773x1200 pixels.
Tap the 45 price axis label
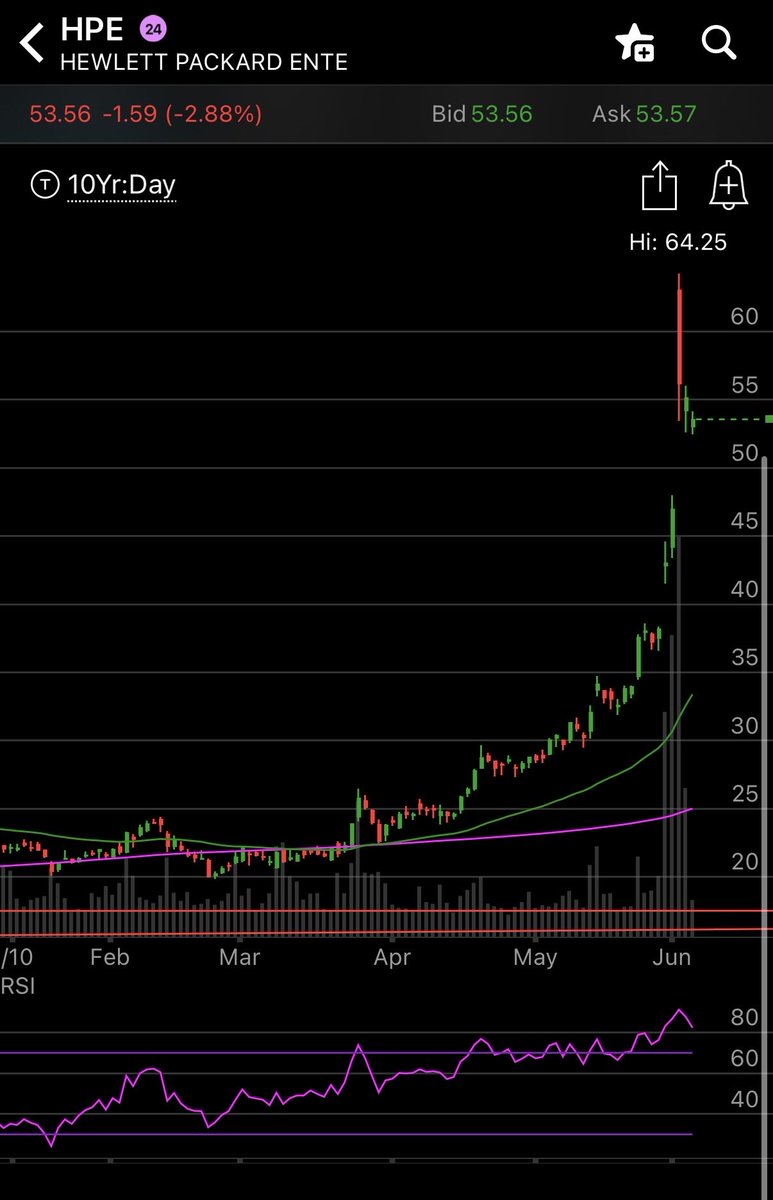pos(744,521)
